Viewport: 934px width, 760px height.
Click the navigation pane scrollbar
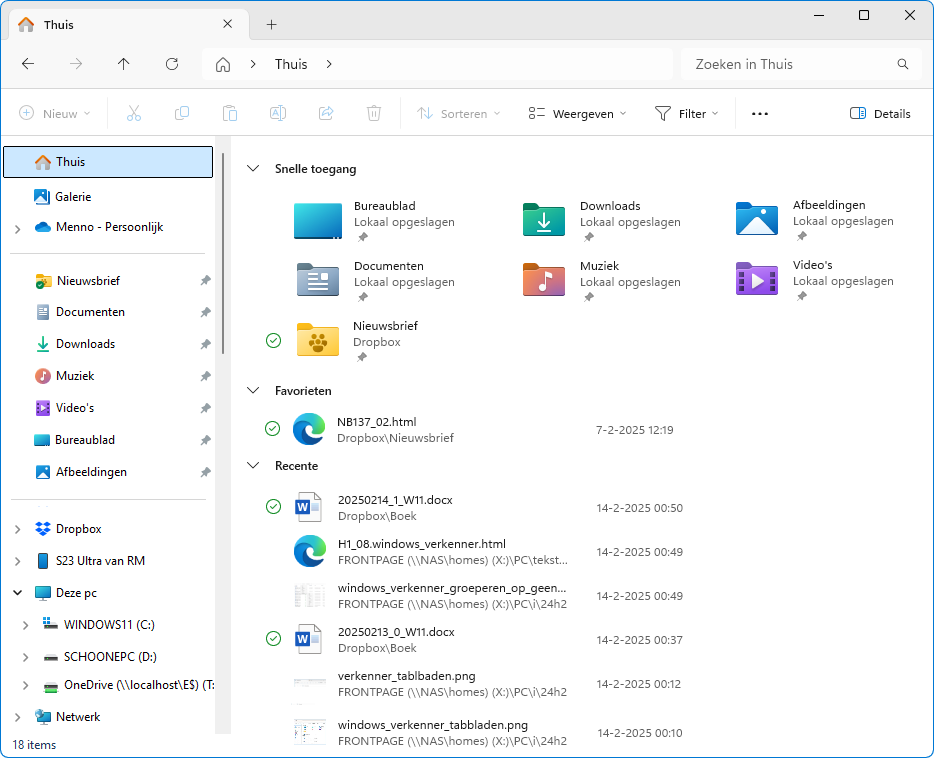coord(223,254)
